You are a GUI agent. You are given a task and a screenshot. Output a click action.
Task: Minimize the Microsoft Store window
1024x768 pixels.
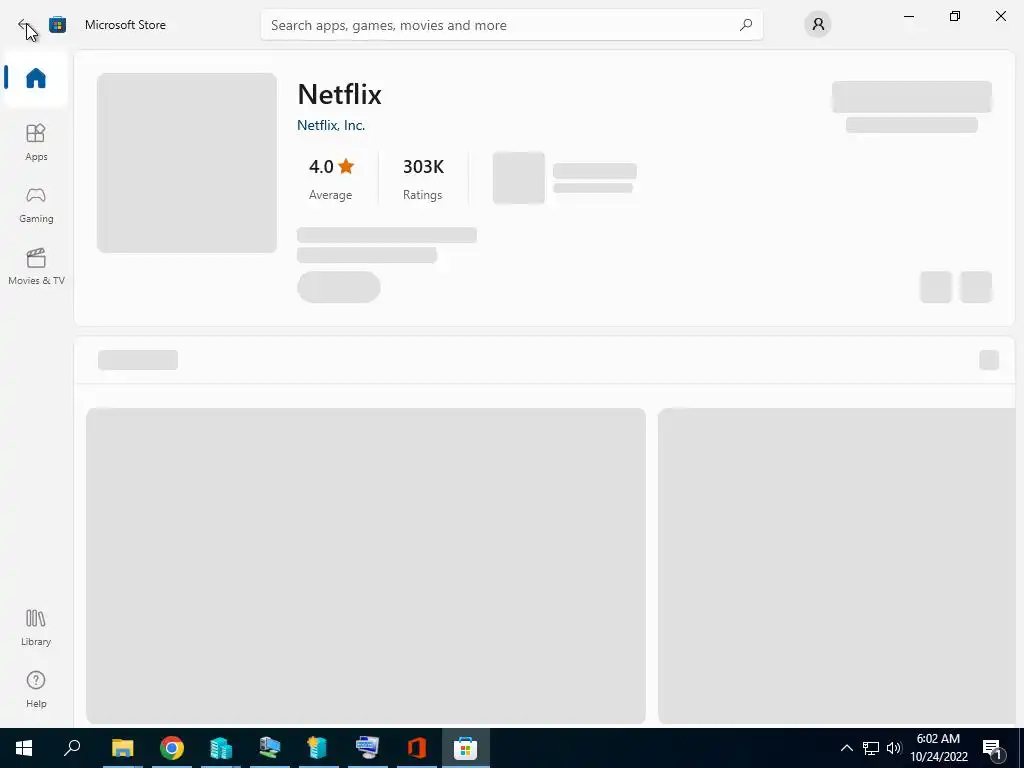[908, 16]
